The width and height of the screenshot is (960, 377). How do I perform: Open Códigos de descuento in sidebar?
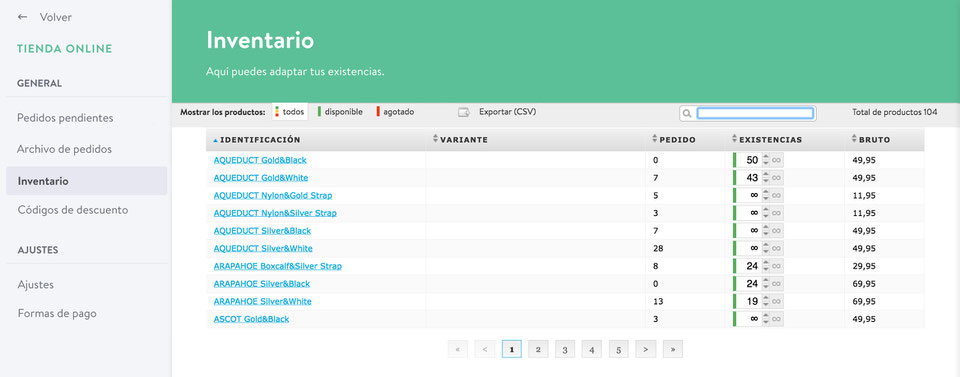pyautogui.click(x=72, y=210)
